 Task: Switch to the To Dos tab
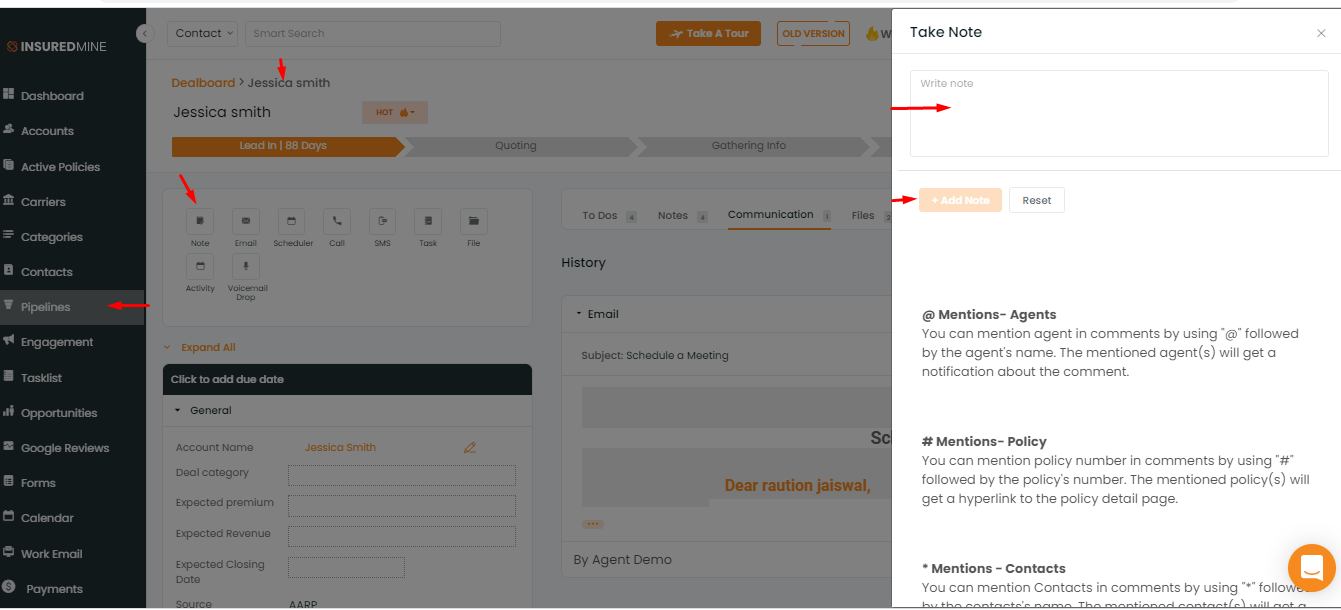(609, 216)
